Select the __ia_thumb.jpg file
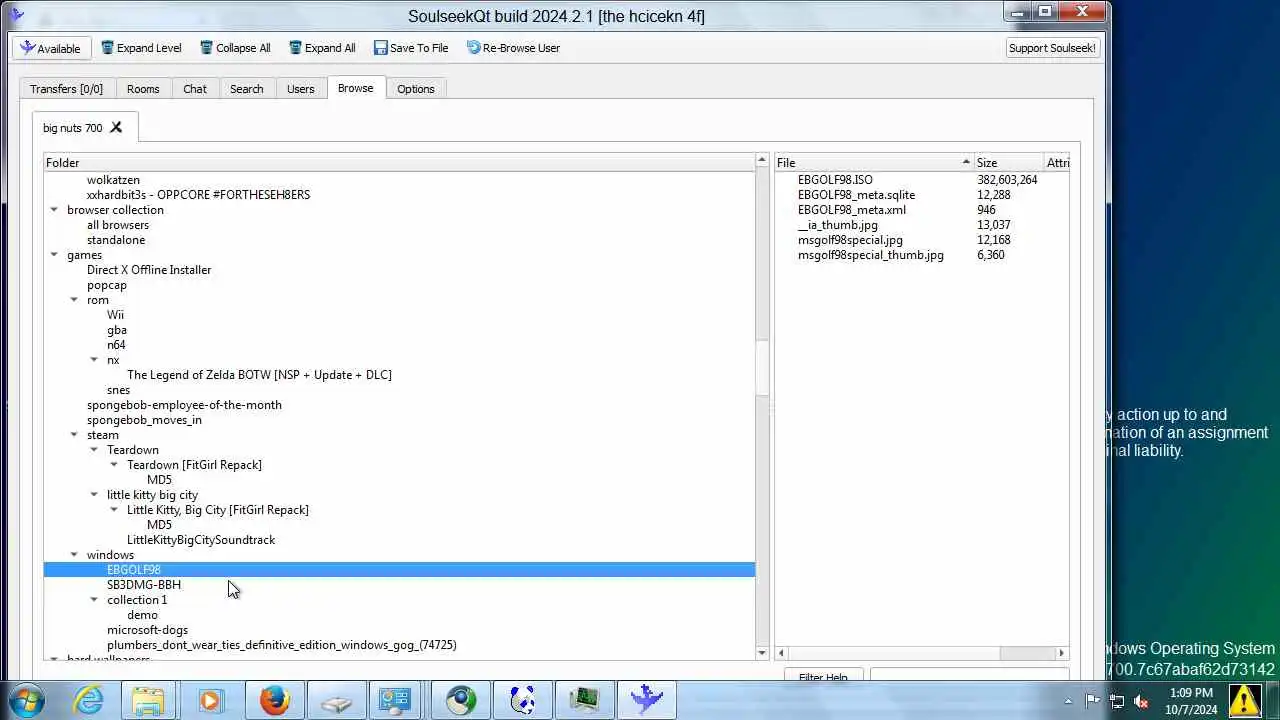 tap(838, 225)
